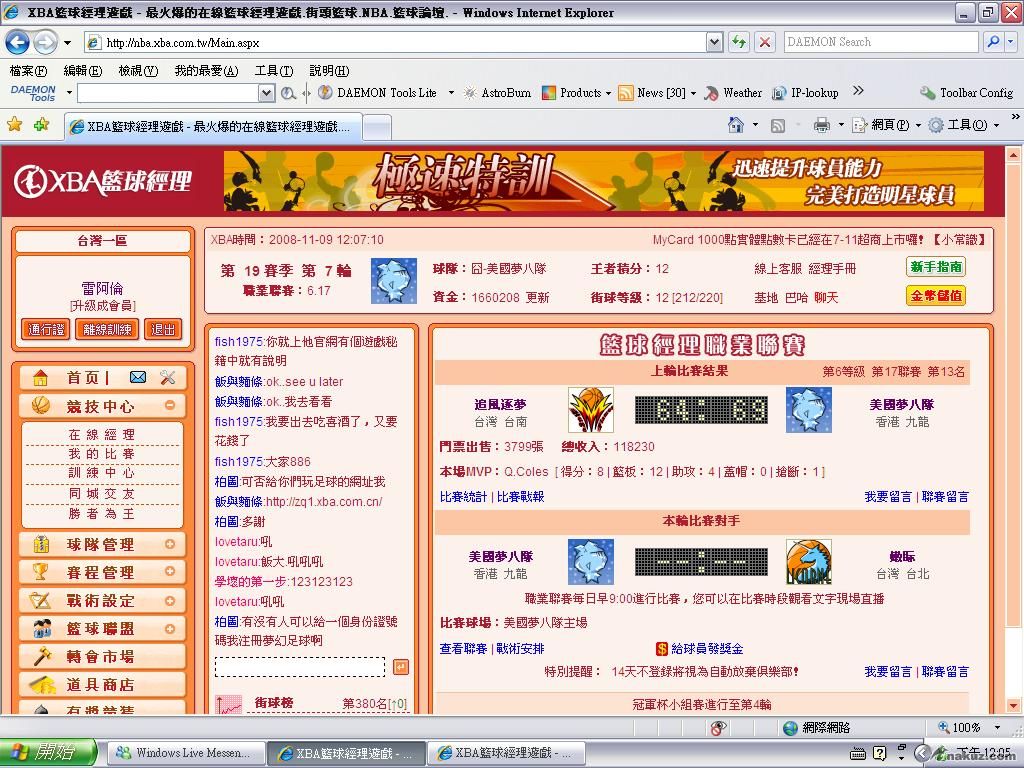
Task: Open the browser Home page icon
Action: tap(736, 125)
